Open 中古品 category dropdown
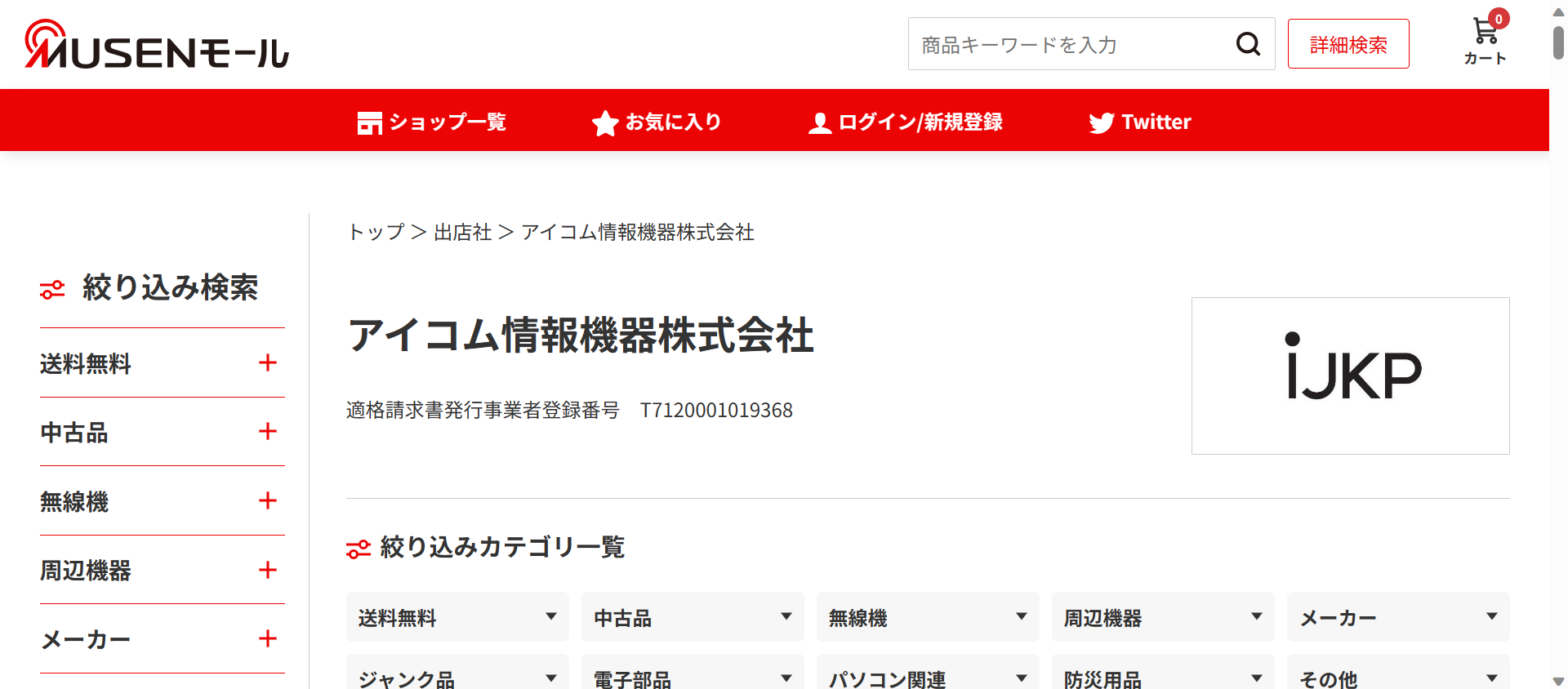 click(693, 617)
